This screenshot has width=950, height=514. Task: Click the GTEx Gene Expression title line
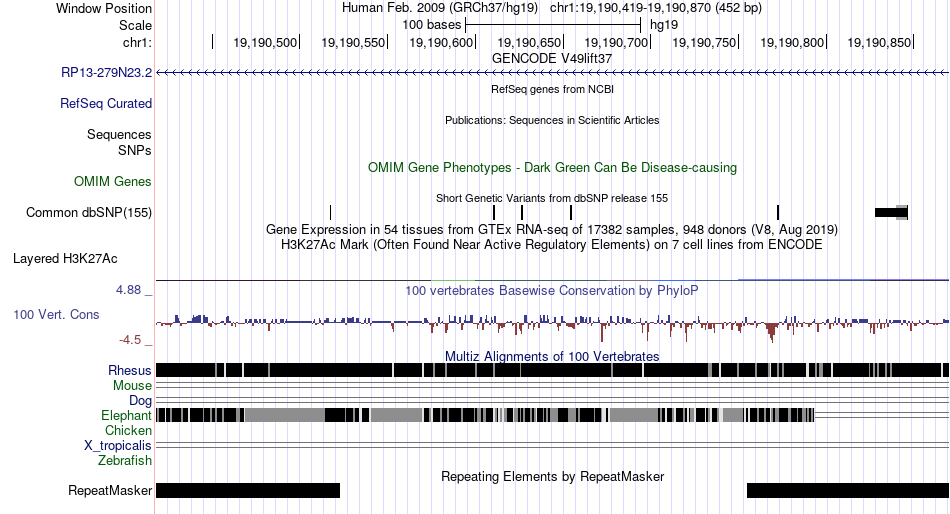coord(552,230)
